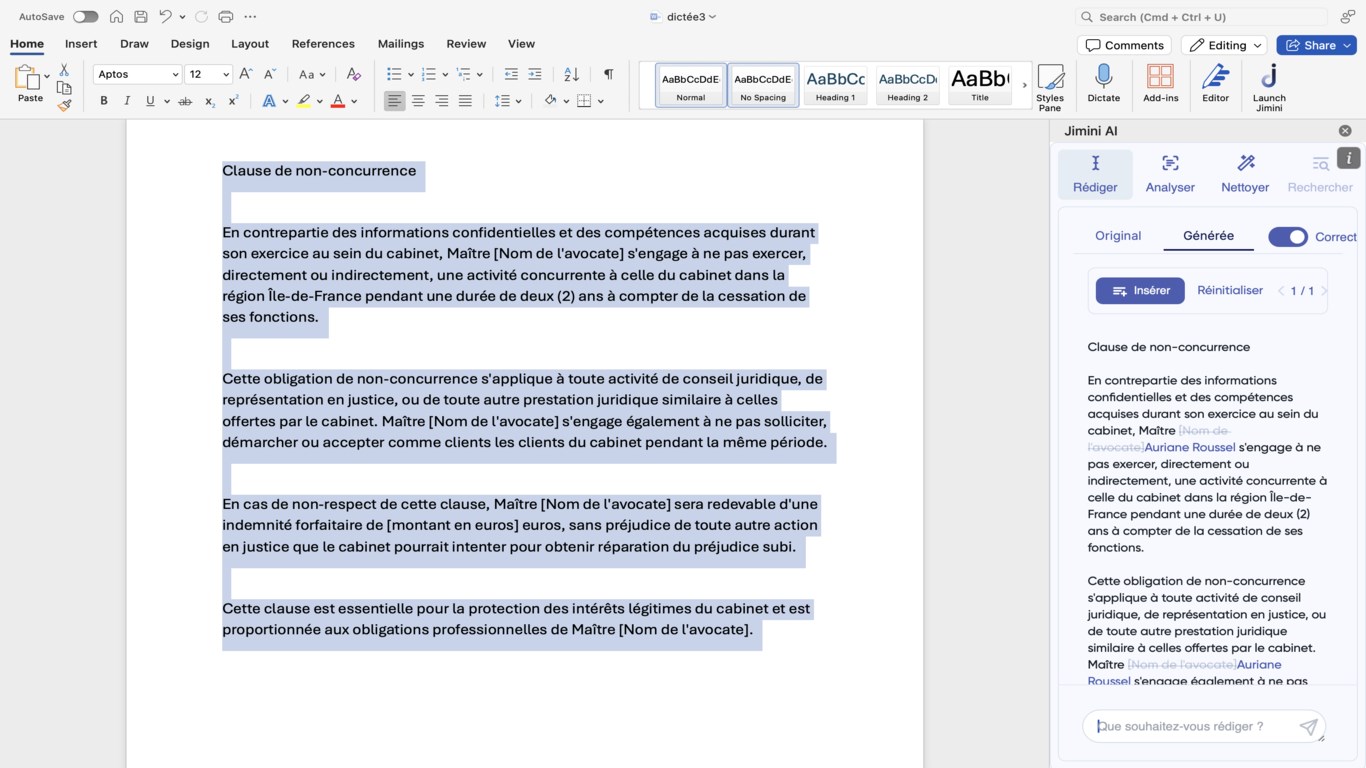Viewport: 1366px width, 768px height.
Task: Click the Share button
Action: click(1316, 45)
